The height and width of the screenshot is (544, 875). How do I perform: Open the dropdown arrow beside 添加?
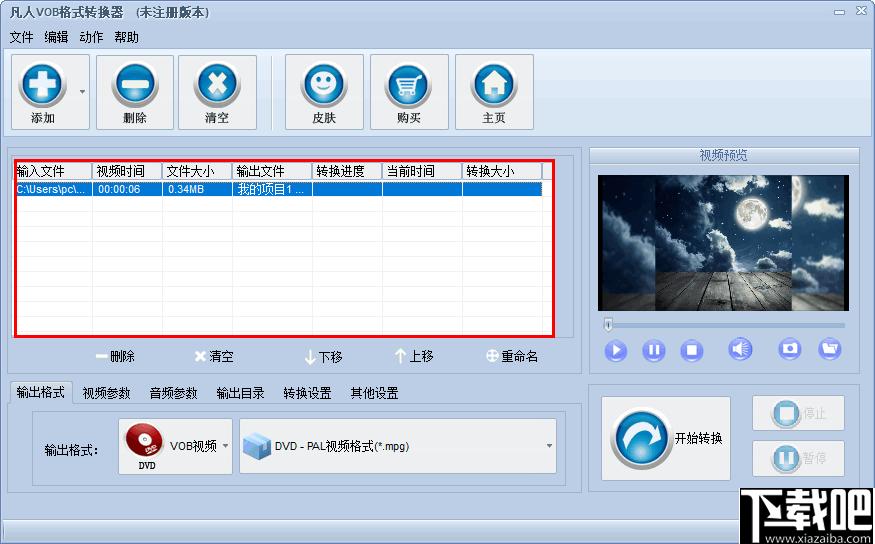pos(83,92)
